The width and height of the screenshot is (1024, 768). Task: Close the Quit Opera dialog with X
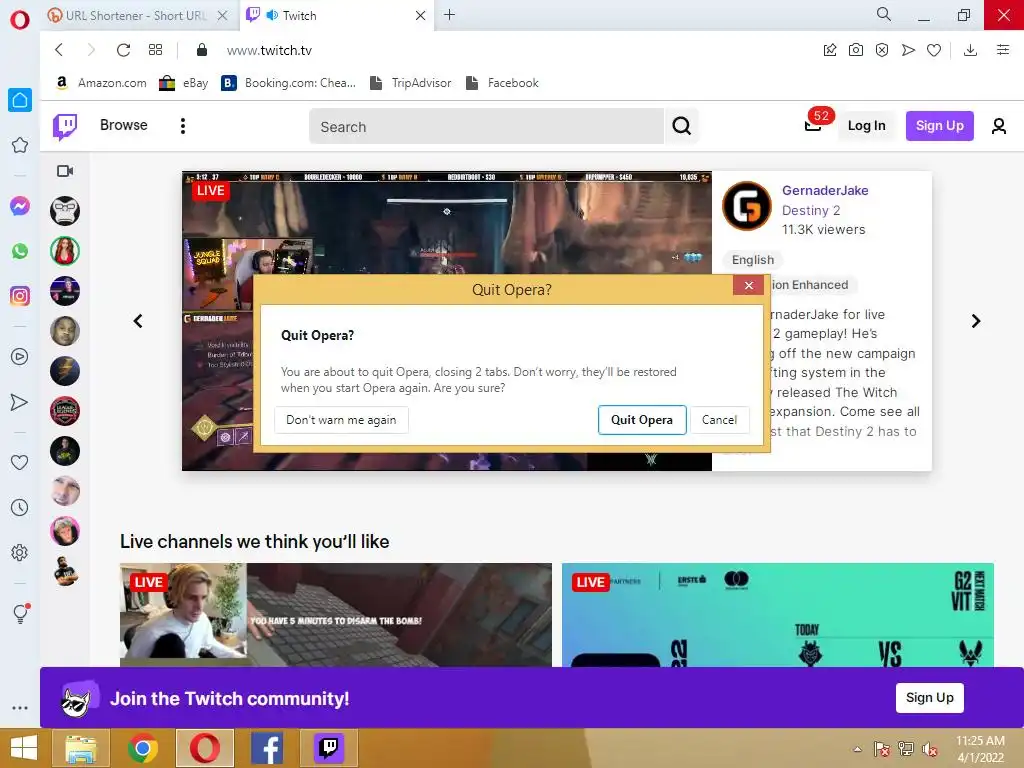pos(748,285)
